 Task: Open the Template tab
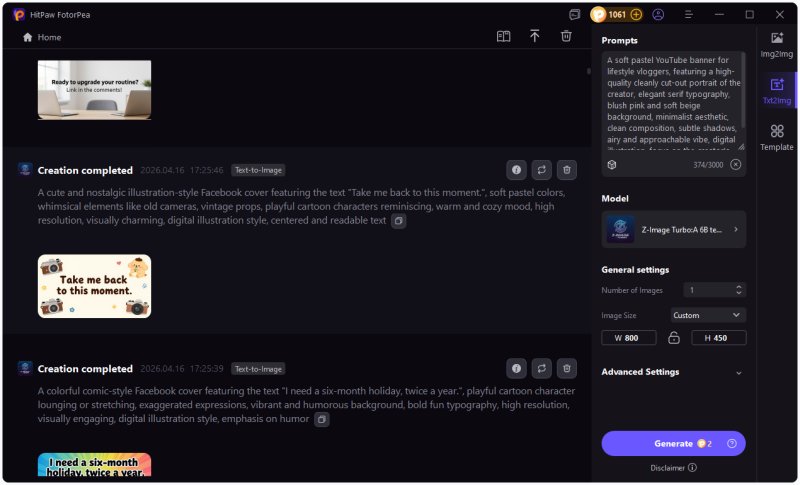point(777,138)
